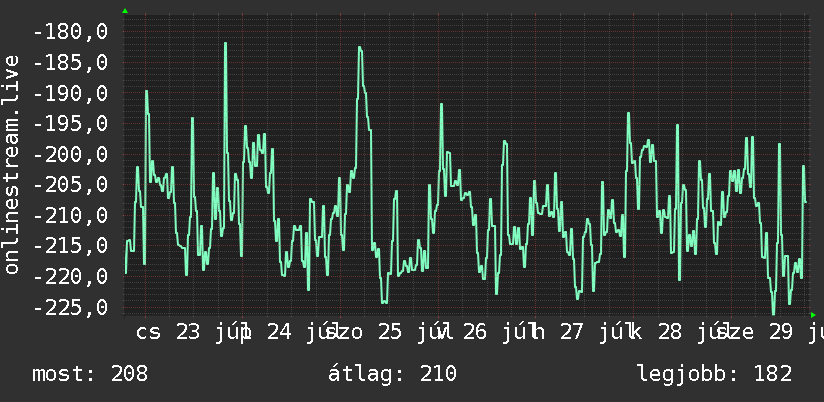The height and width of the screenshot is (402, 824).
Task: Click the -190,0 y-axis label
Action: pos(70,94)
